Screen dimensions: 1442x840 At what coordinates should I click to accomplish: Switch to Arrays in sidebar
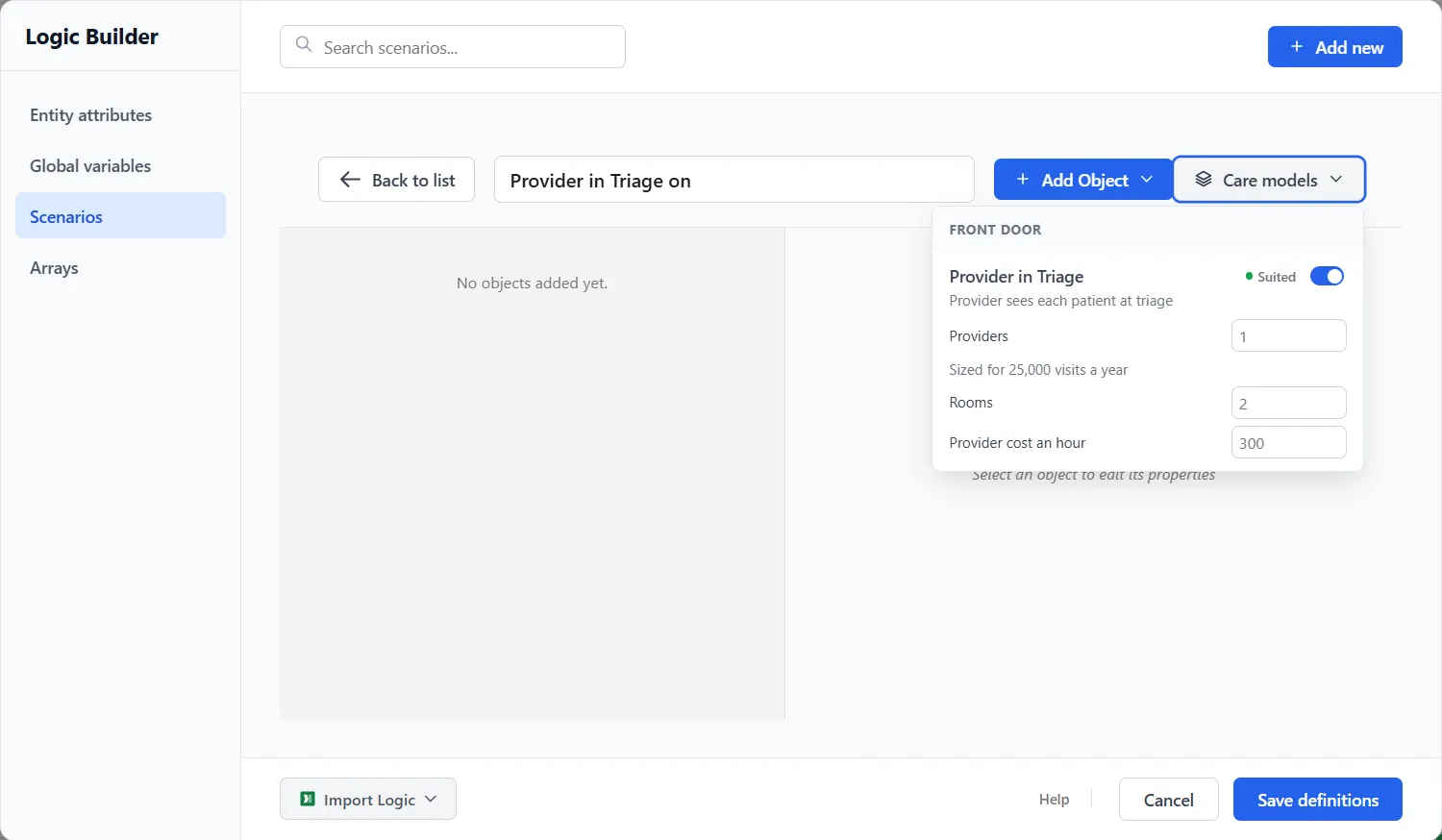(x=120, y=268)
